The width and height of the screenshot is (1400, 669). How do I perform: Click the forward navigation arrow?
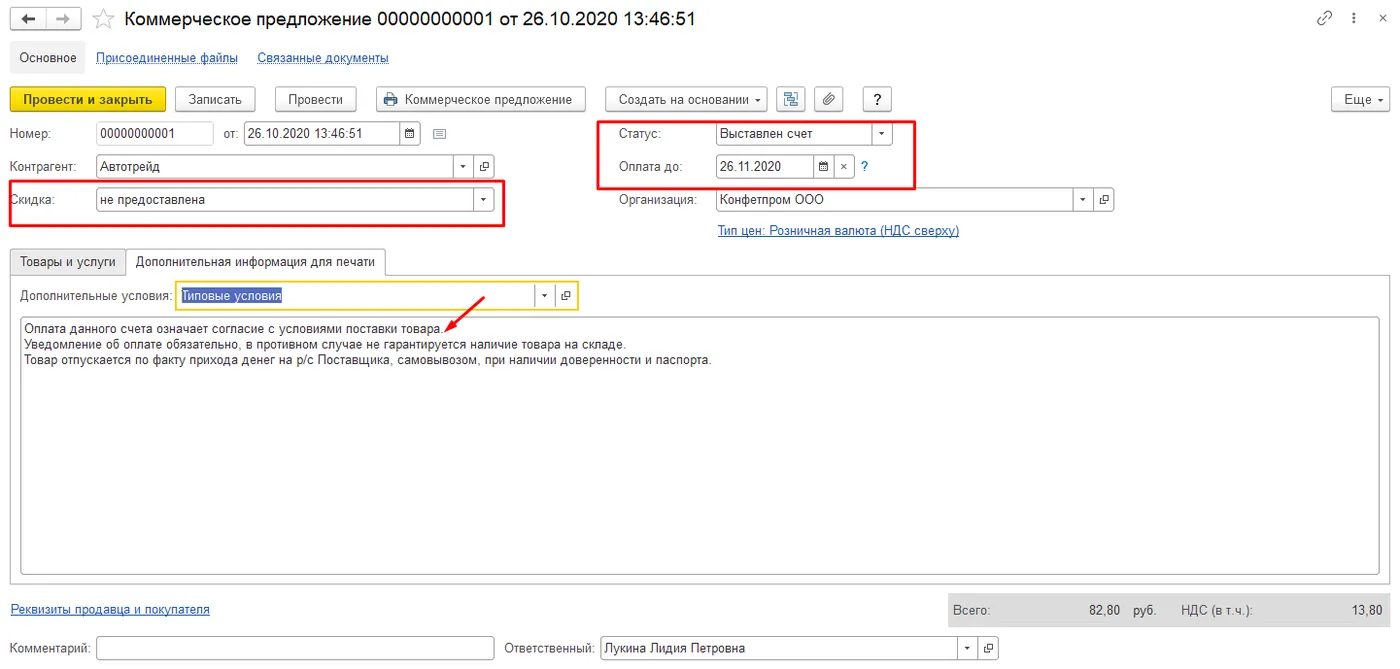click(64, 19)
